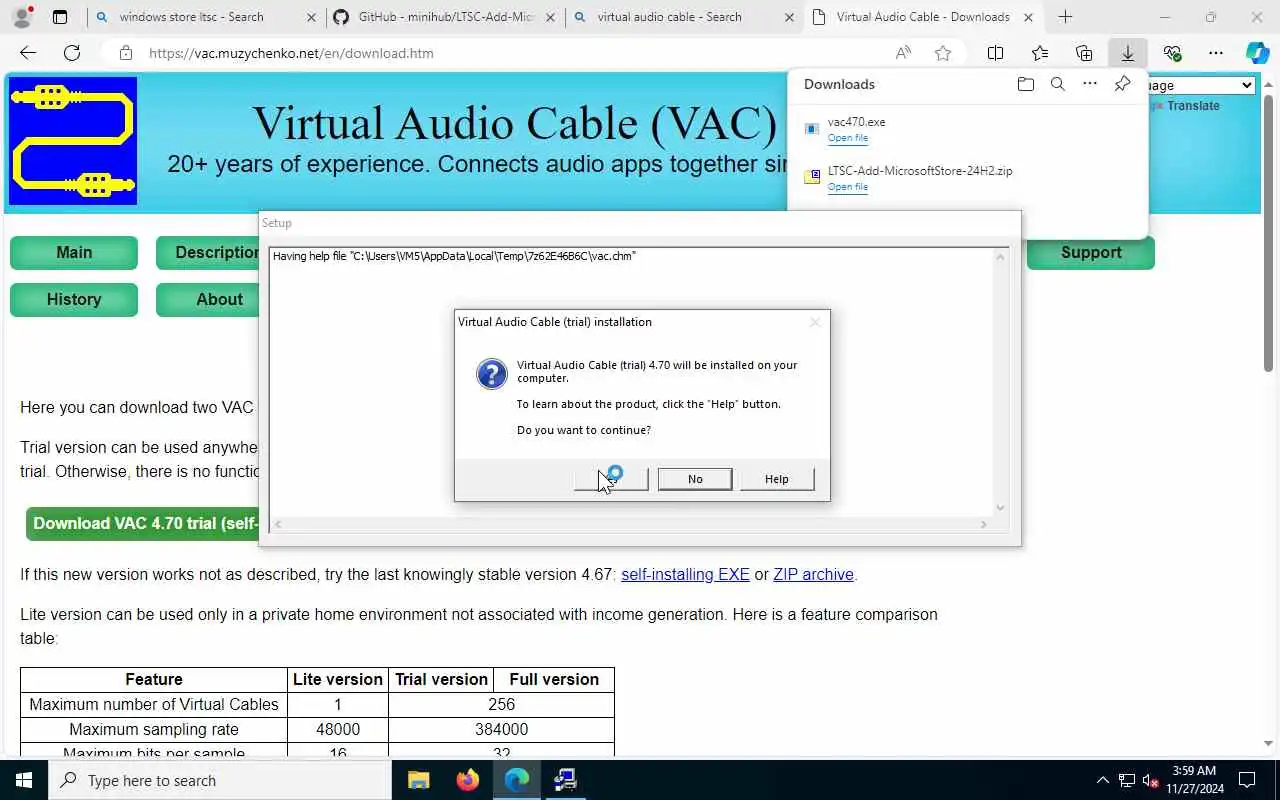The width and height of the screenshot is (1280, 800).
Task: Open the tab actions menu icon
Action: pos(60,17)
